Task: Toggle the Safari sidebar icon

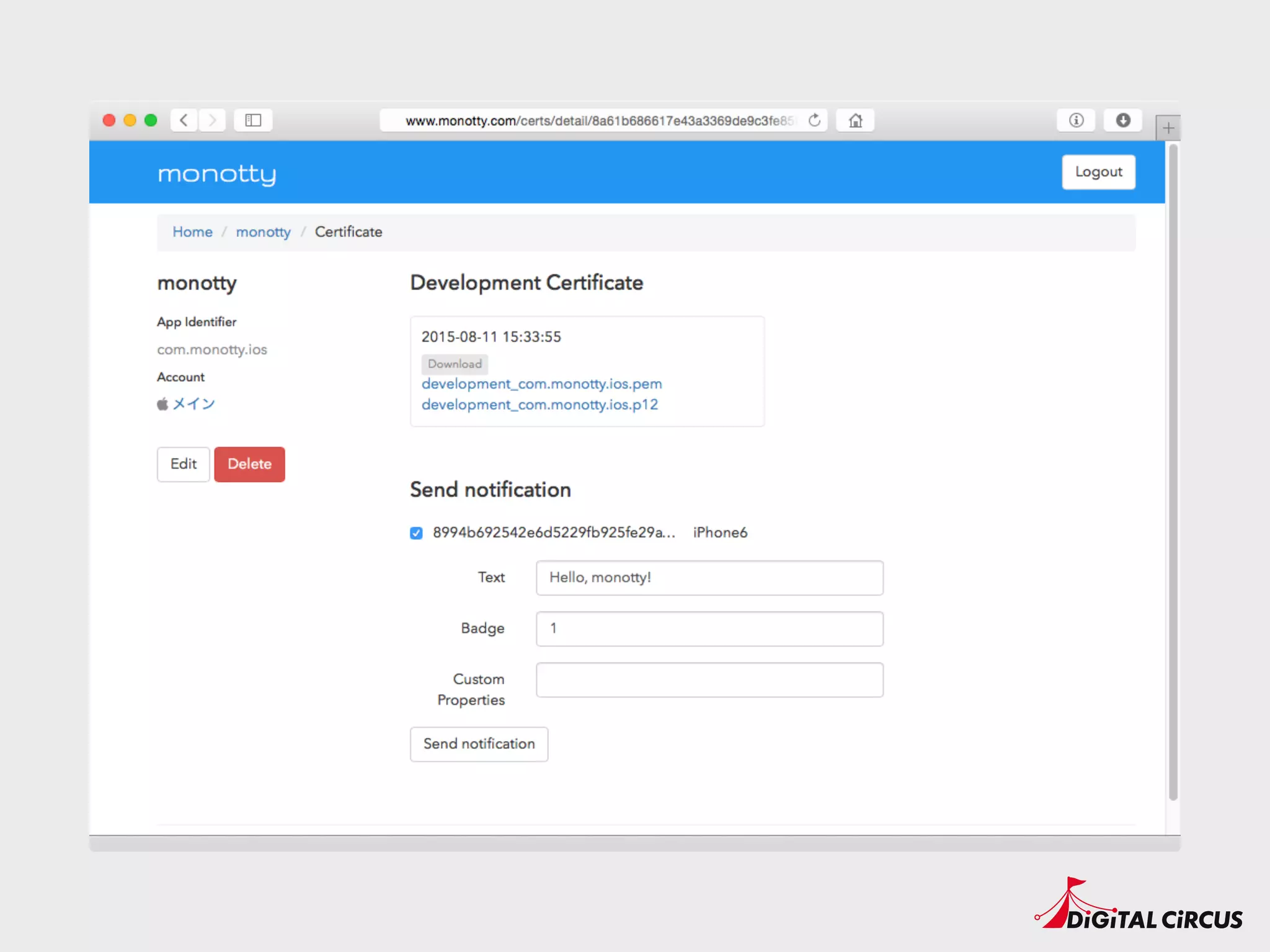Action: coord(253,120)
